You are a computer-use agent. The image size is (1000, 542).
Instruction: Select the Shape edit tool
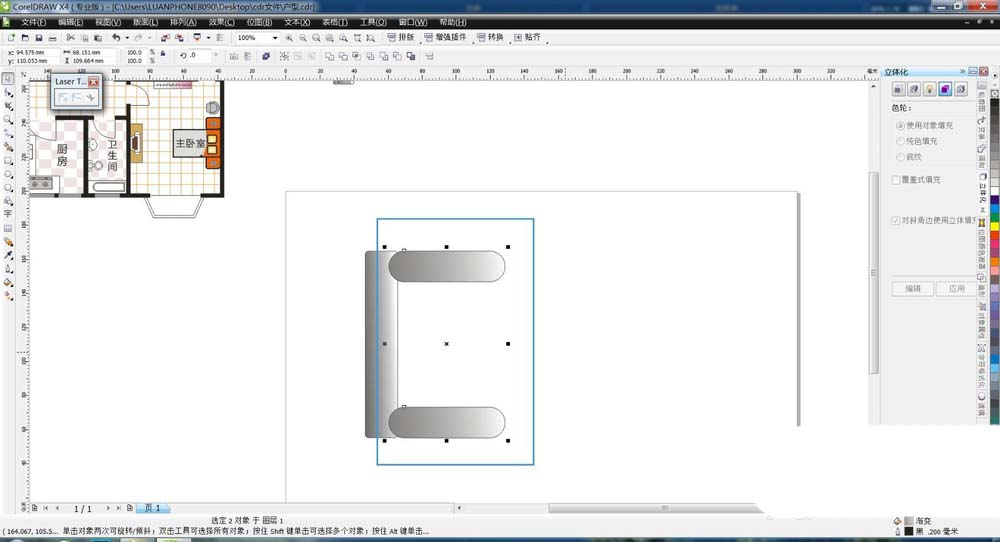click(x=8, y=93)
